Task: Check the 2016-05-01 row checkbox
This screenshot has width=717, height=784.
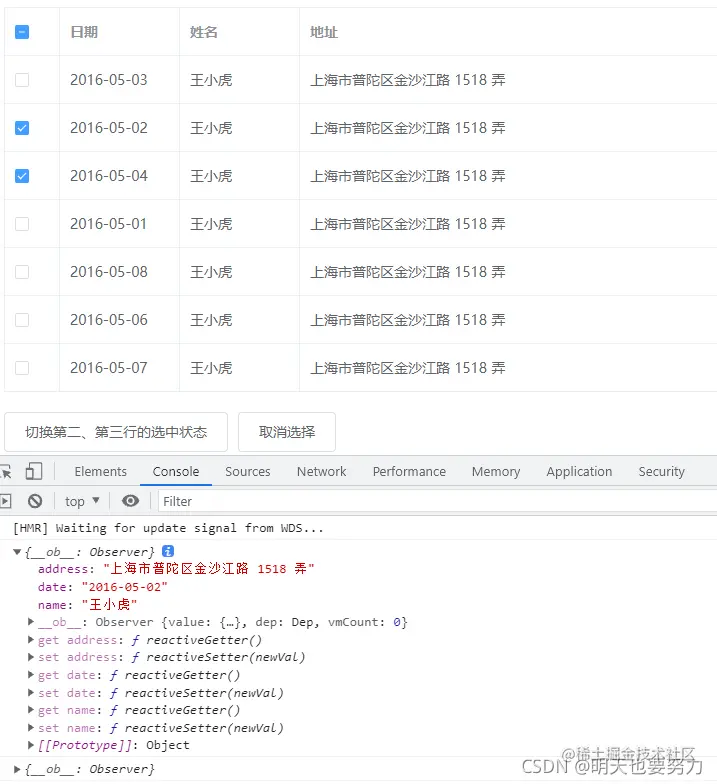Action: coord(22,224)
